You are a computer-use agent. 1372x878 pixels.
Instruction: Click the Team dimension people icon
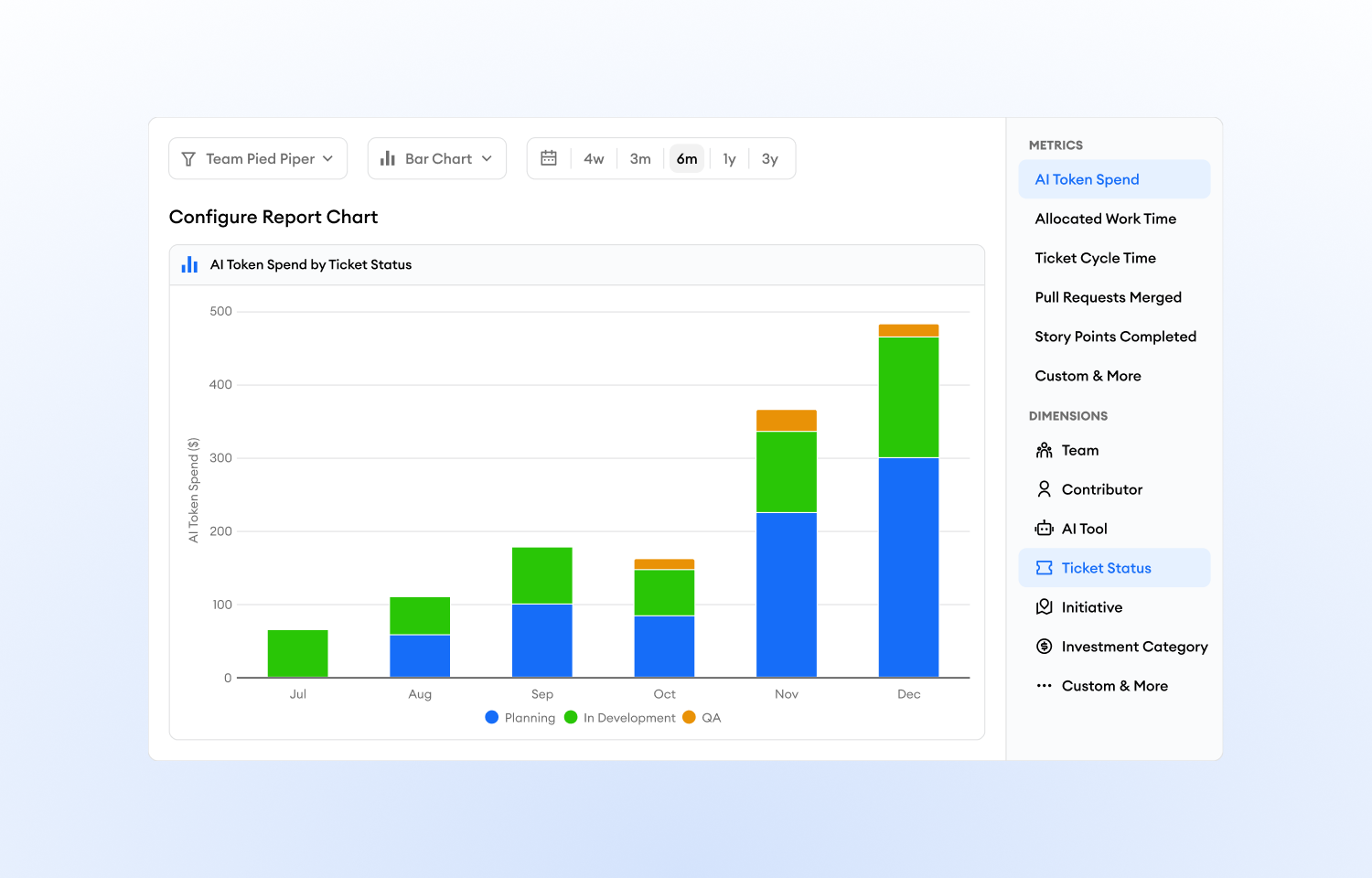coord(1045,450)
